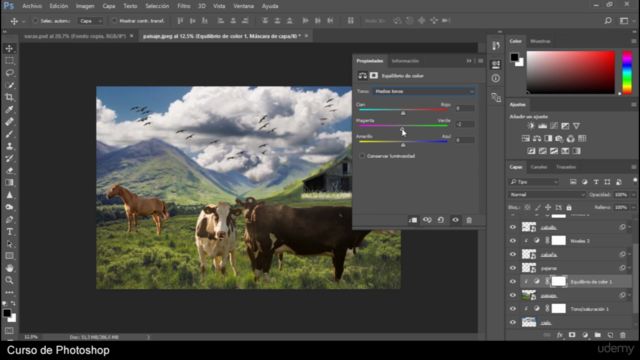Screen dimensions: 640x360
Task: Select the Rectangular Marquee tool
Action: [x=9, y=61]
